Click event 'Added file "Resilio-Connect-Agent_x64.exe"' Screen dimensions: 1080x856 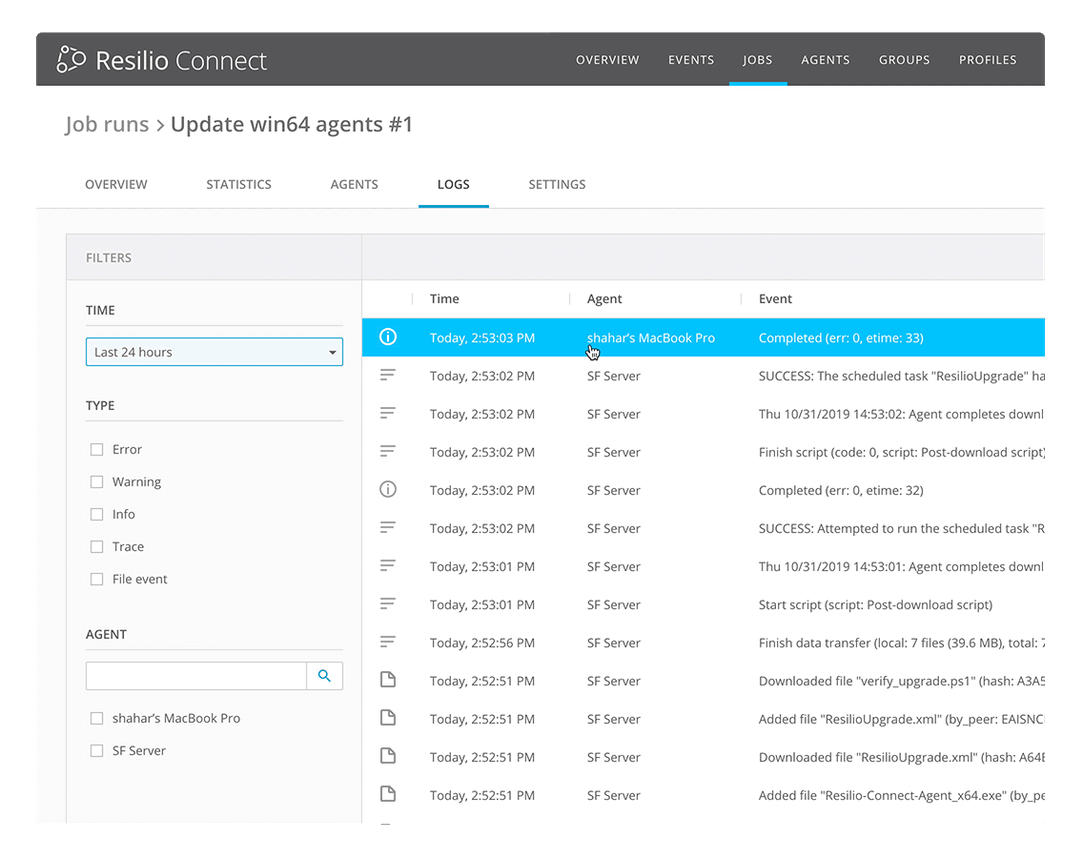(x=902, y=795)
